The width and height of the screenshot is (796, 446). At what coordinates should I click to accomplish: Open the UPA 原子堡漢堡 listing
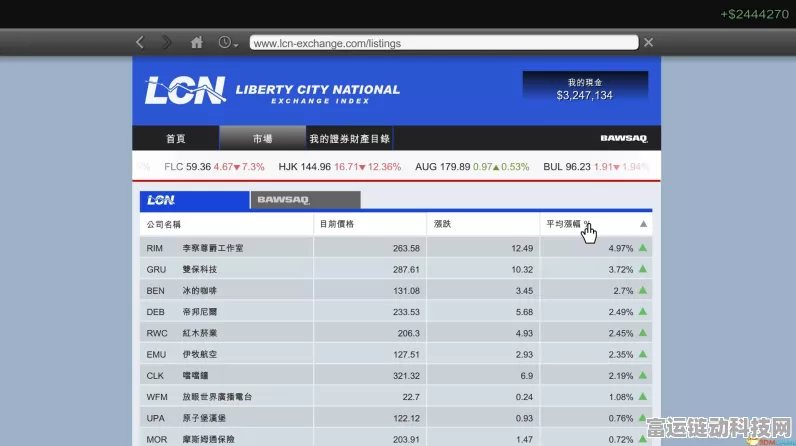coord(396,419)
